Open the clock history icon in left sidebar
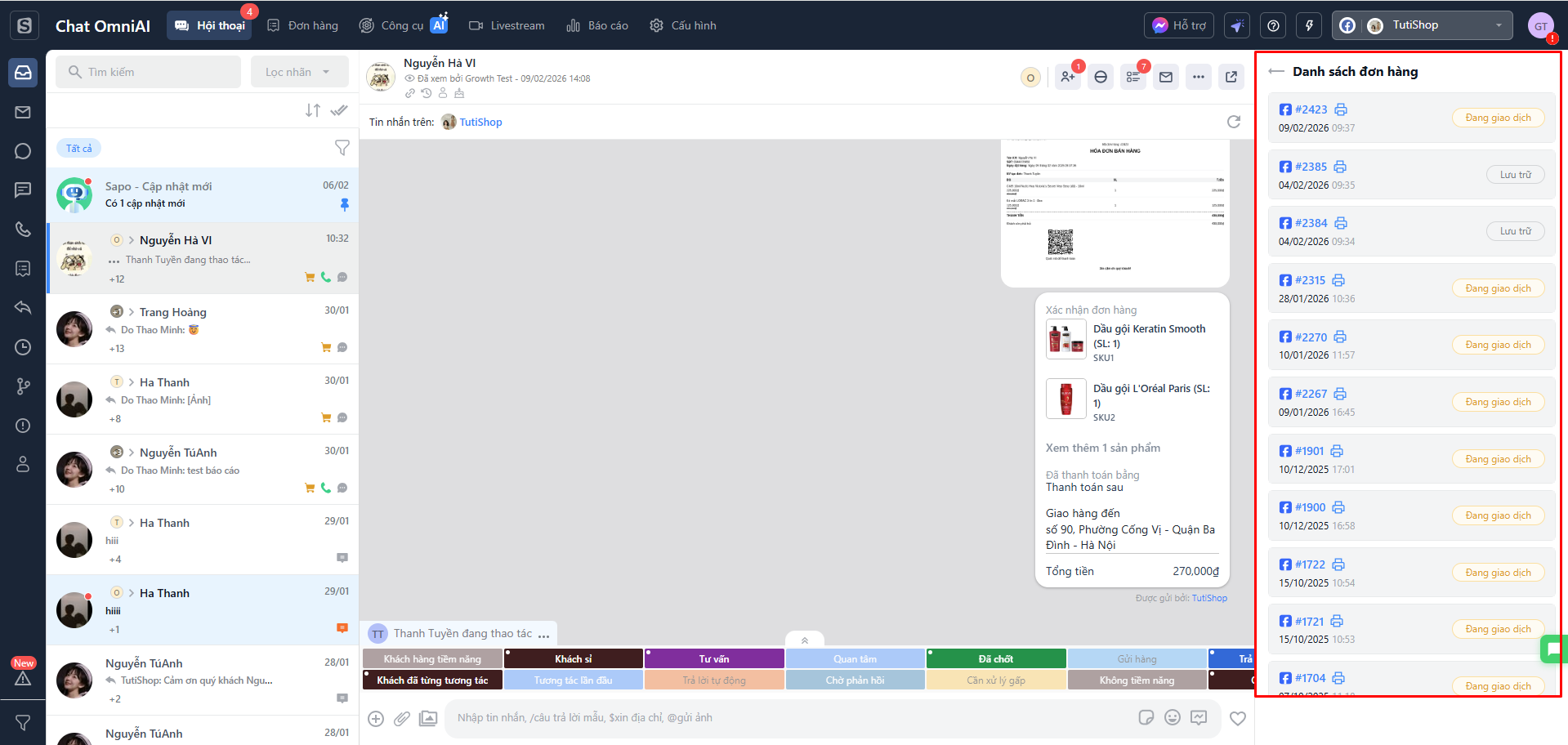Viewport: 1568px width, 745px height. pyautogui.click(x=23, y=347)
